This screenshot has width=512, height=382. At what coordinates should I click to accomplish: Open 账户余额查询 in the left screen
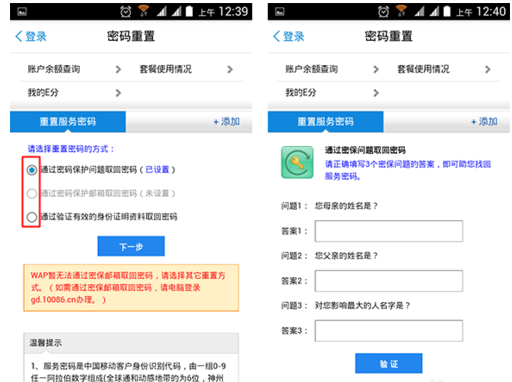coord(54,69)
